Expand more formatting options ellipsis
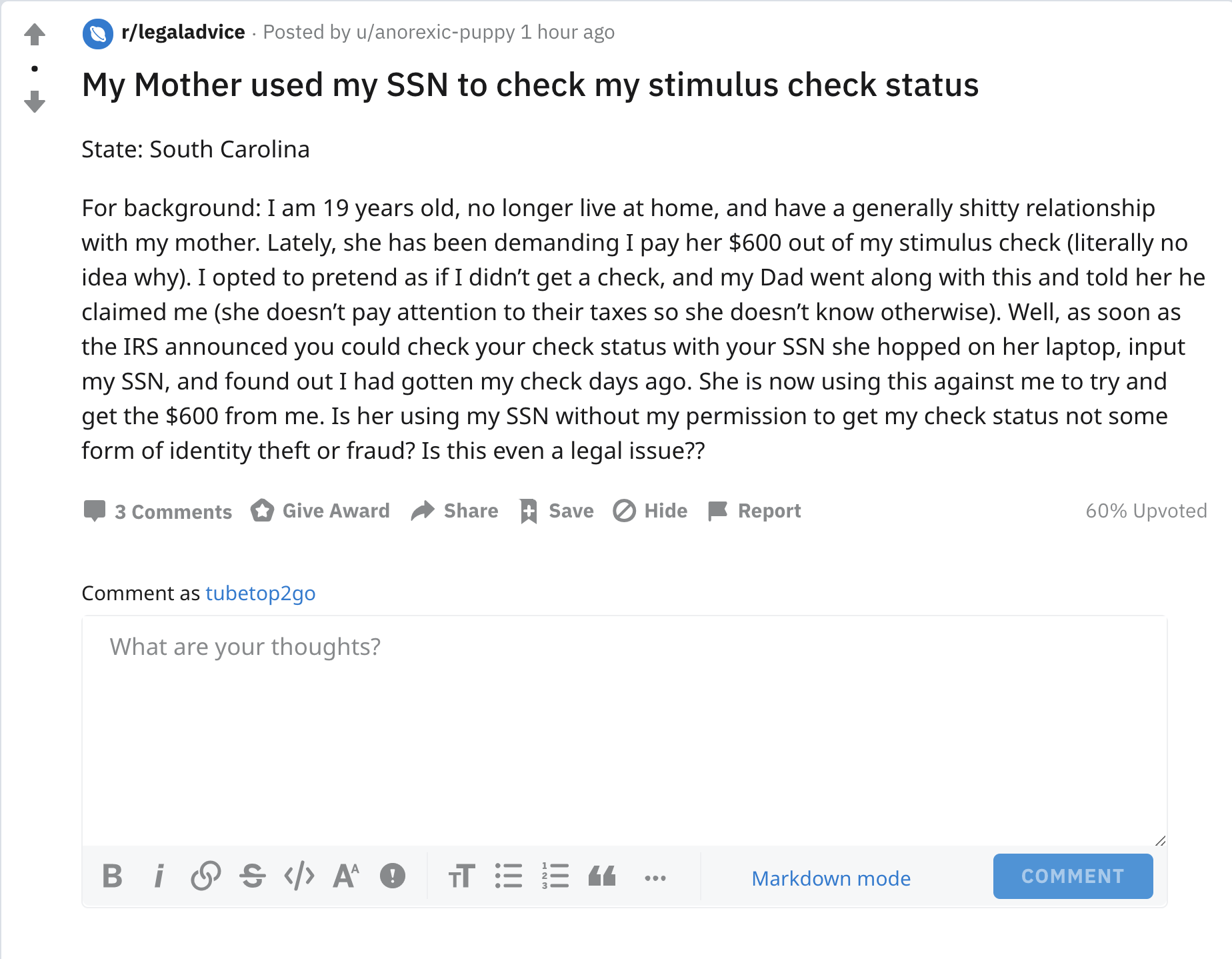This screenshot has width=1232, height=959. tap(655, 878)
